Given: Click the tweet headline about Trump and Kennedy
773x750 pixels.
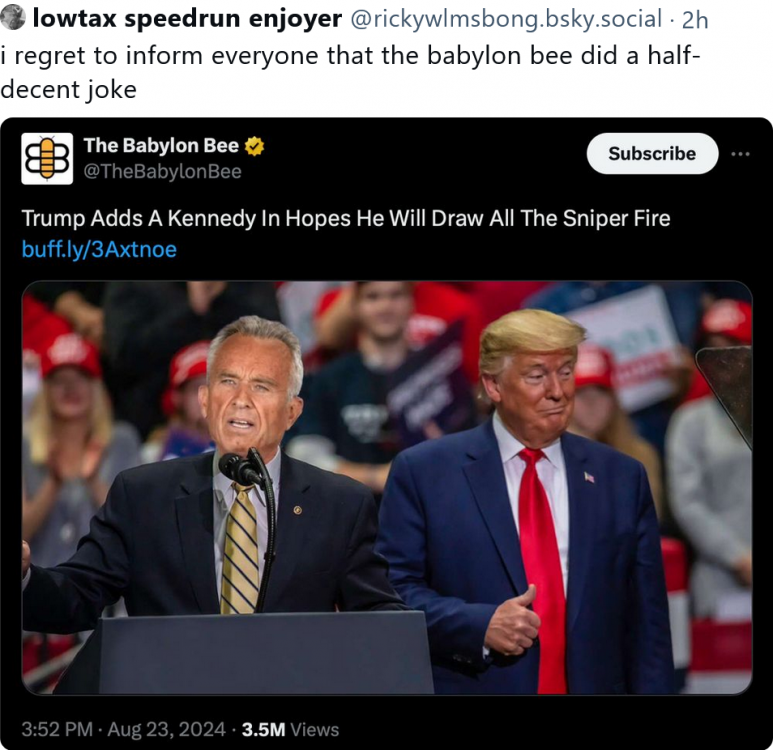Looking at the screenshot, I should coord(346,218).
